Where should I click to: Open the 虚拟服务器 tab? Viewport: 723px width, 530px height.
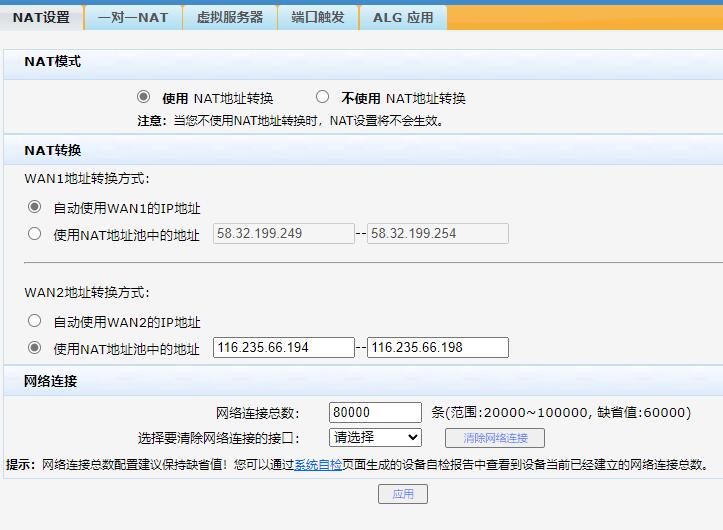(x=230, y=18)
